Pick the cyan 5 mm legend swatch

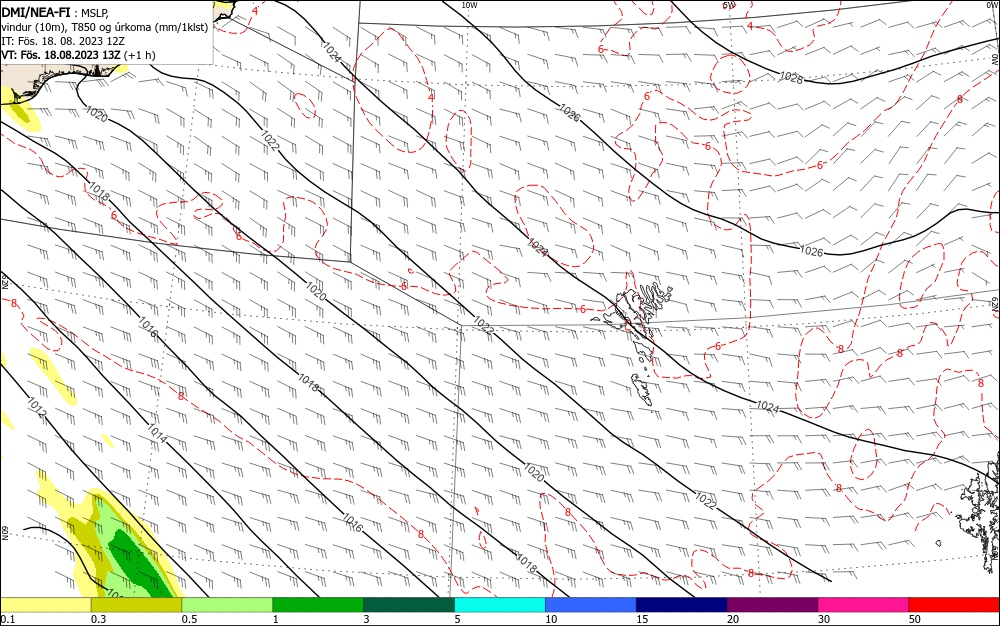500,605
